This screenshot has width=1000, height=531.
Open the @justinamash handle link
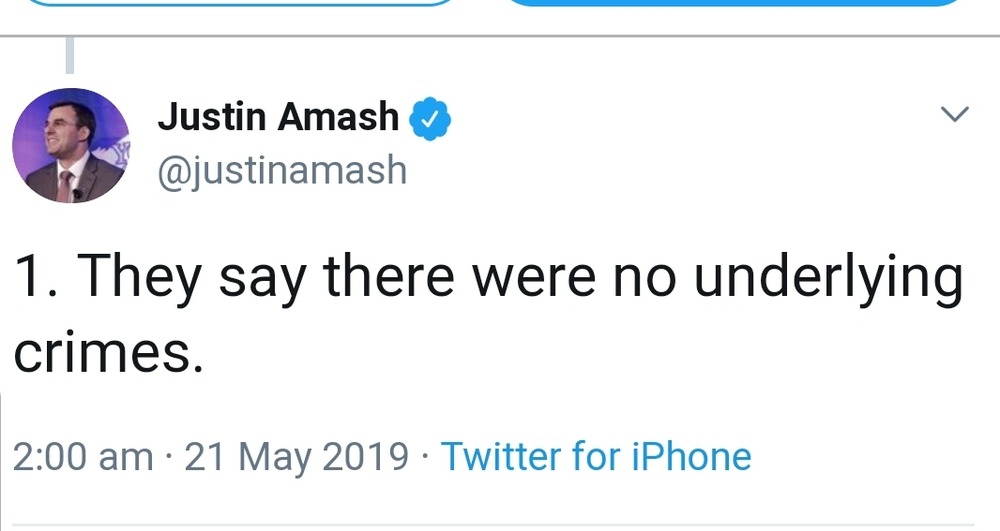282,170
